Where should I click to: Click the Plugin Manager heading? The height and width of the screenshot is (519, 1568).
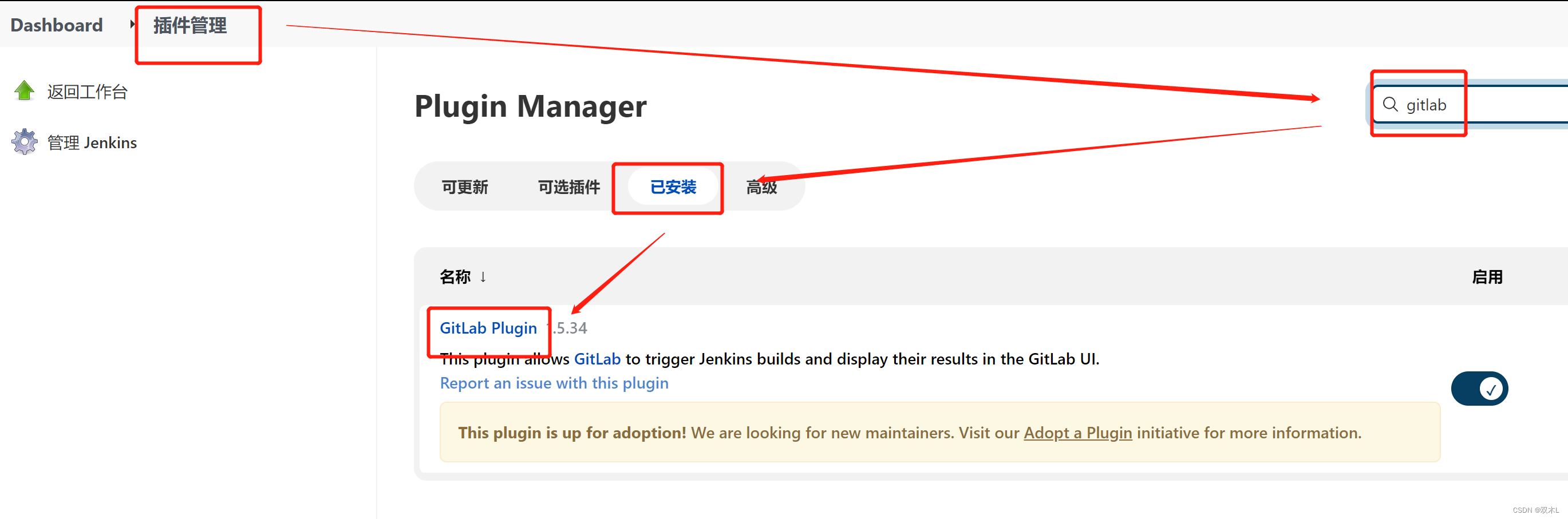(x=530, y=106)
